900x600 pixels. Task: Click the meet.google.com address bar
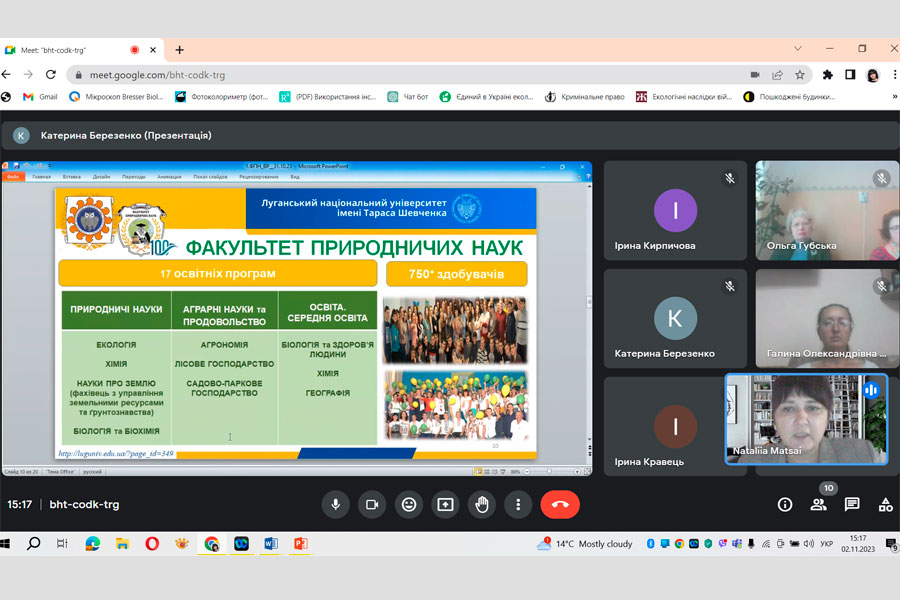coord(400,75)
